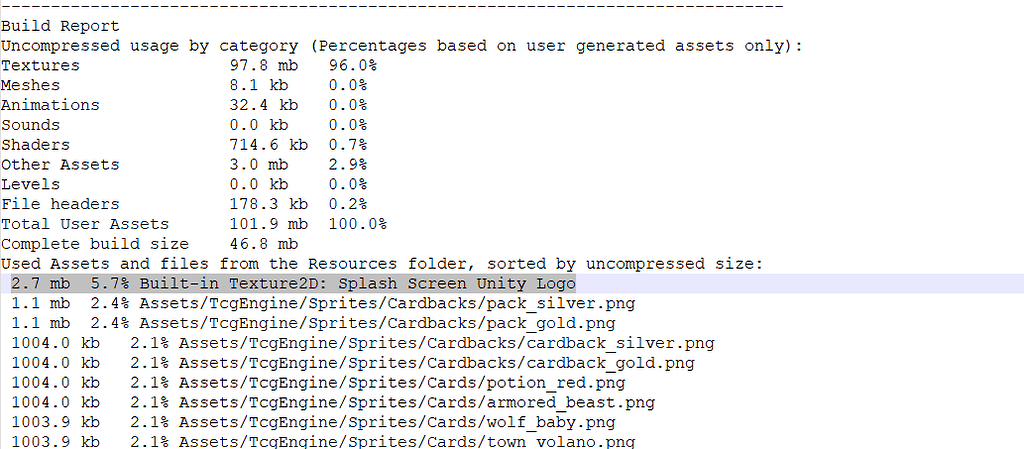Click the Complete build size line

(x=150, y=244)
